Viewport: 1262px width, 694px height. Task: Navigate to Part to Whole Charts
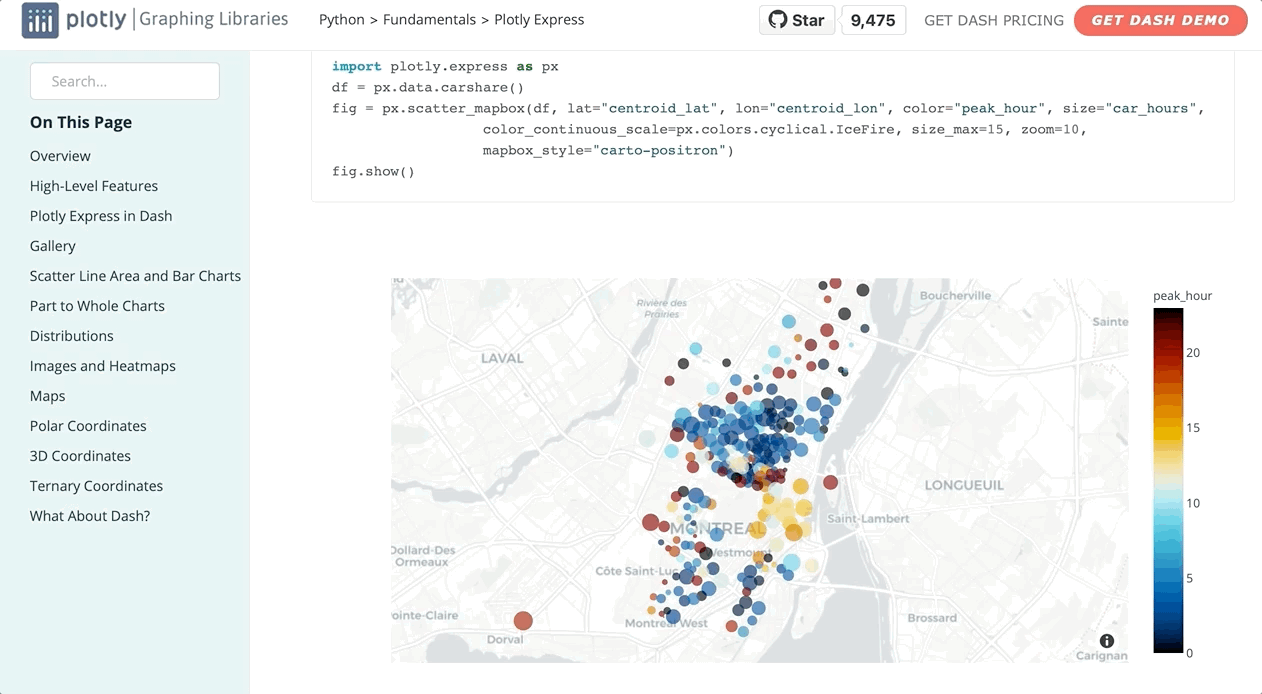click(97, 306)
